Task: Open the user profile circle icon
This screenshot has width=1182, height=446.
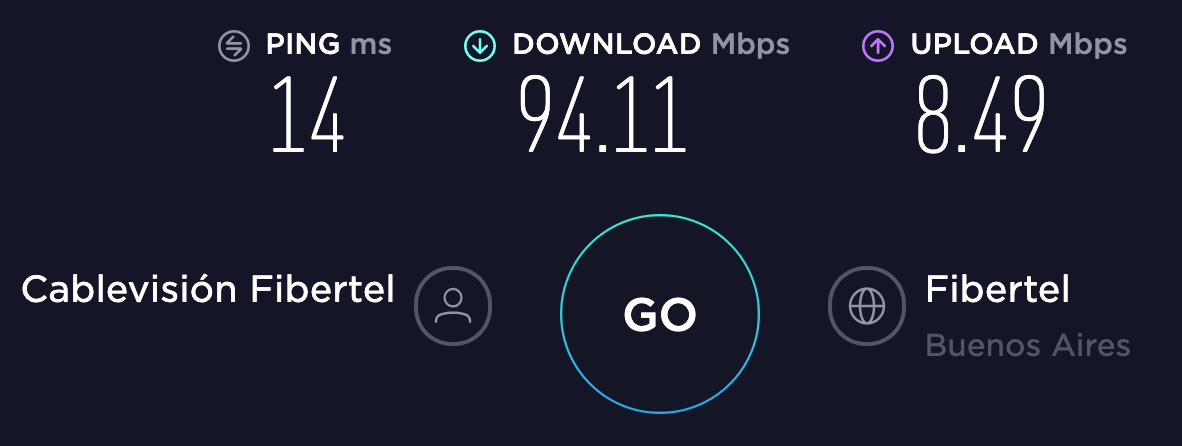Action: 453,306
